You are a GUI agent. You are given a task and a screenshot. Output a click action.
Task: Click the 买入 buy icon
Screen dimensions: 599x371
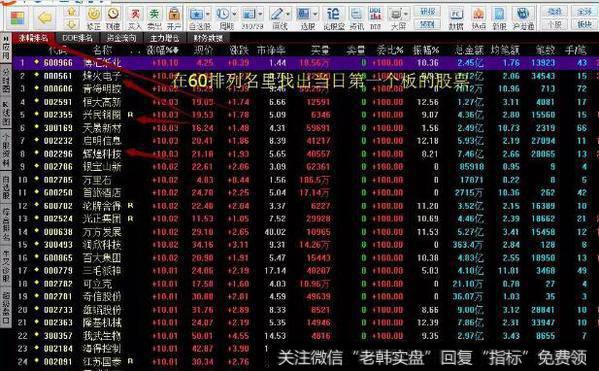point(134,18)
